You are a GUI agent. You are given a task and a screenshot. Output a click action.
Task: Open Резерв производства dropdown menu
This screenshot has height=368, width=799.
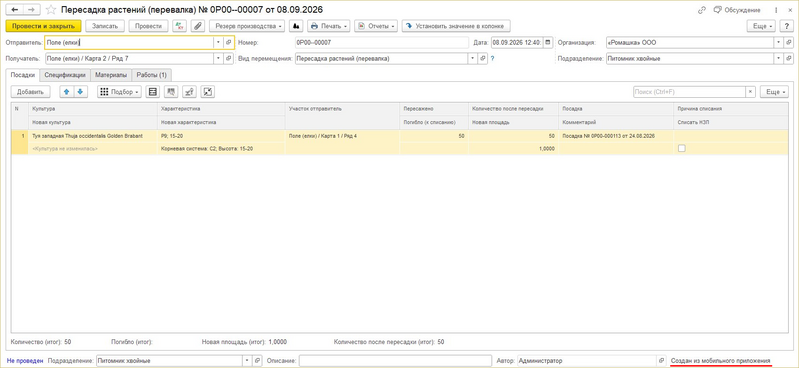coord(247,25)
